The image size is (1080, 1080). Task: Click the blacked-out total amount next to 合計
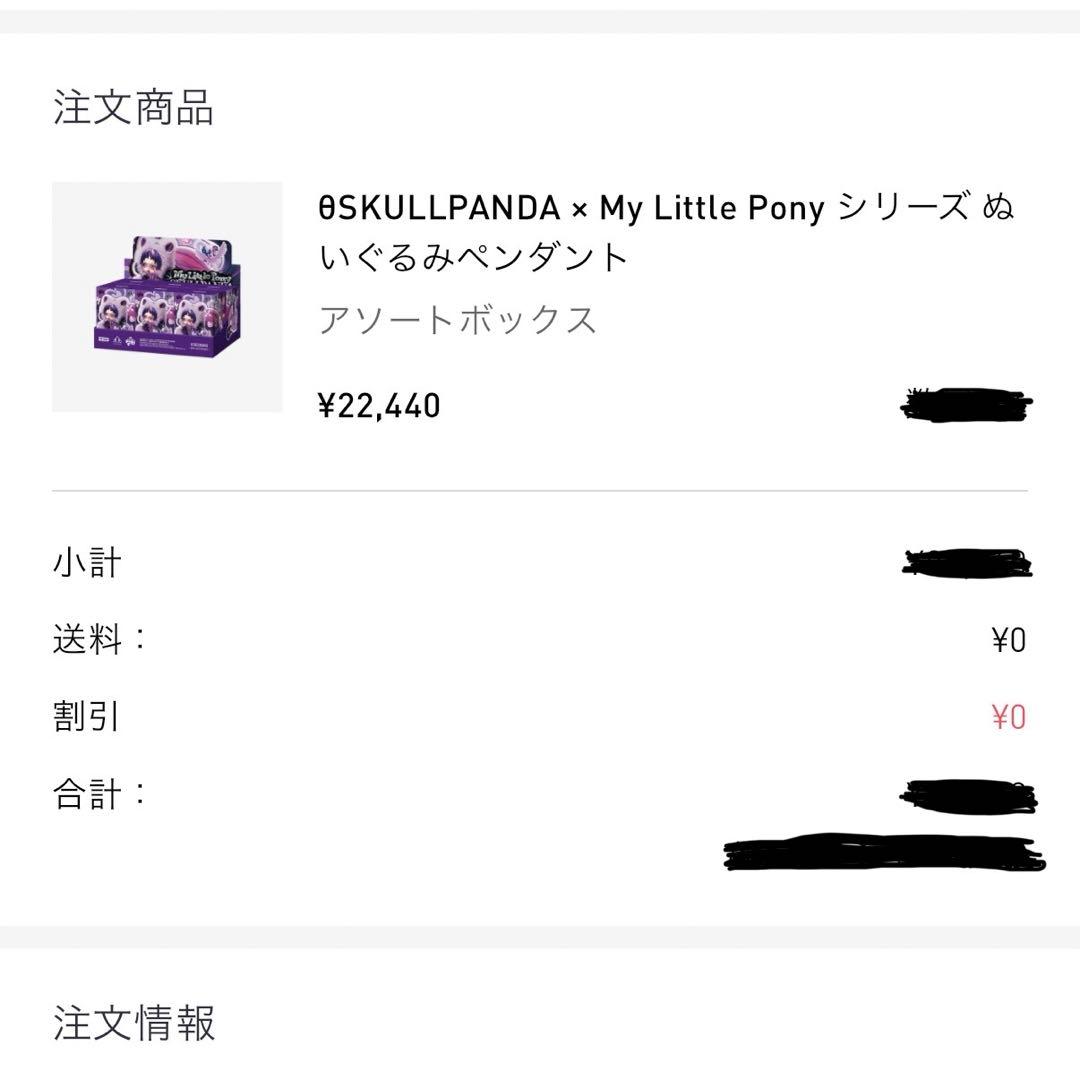pyautogui.click(x=968, y=796)
